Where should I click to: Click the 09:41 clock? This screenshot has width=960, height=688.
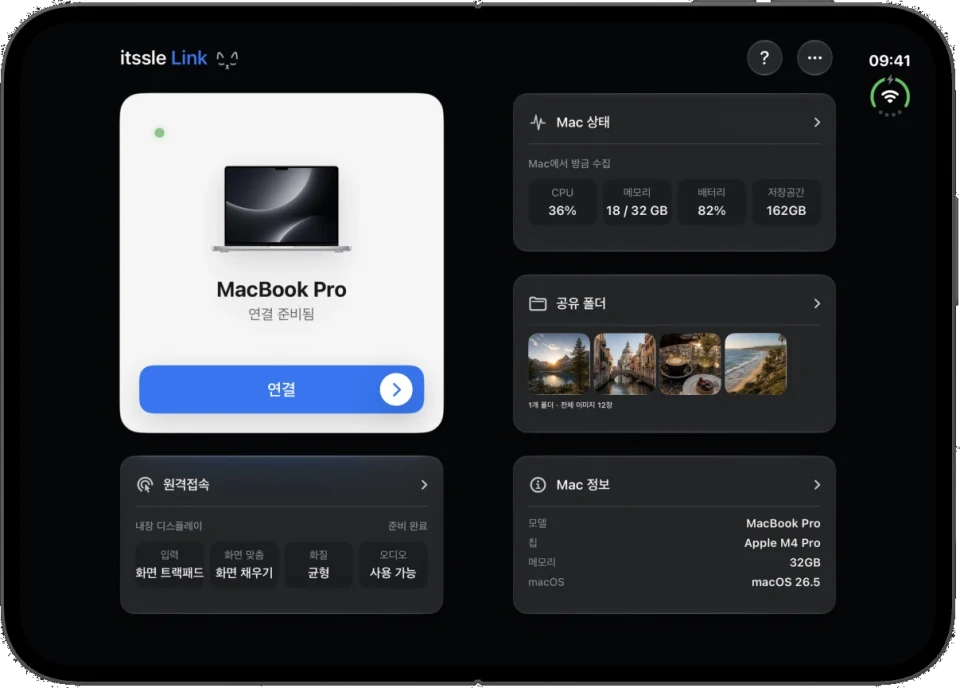[890, 61]
